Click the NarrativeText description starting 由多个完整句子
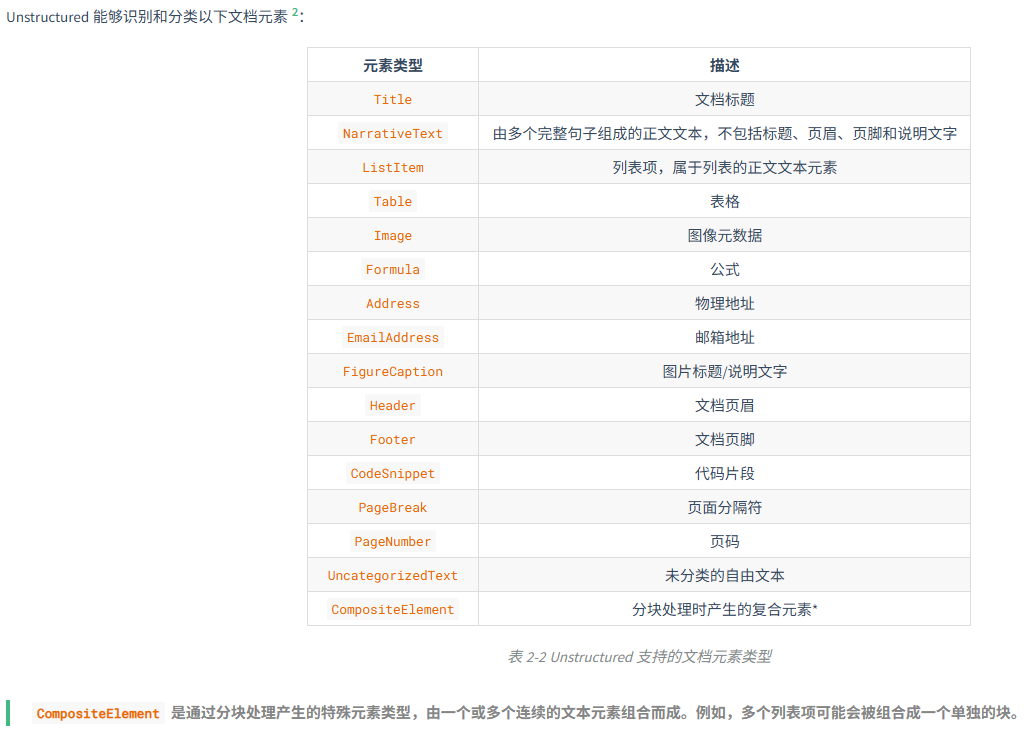Screen dimensions: 1026x735 [x=724, y=134]
